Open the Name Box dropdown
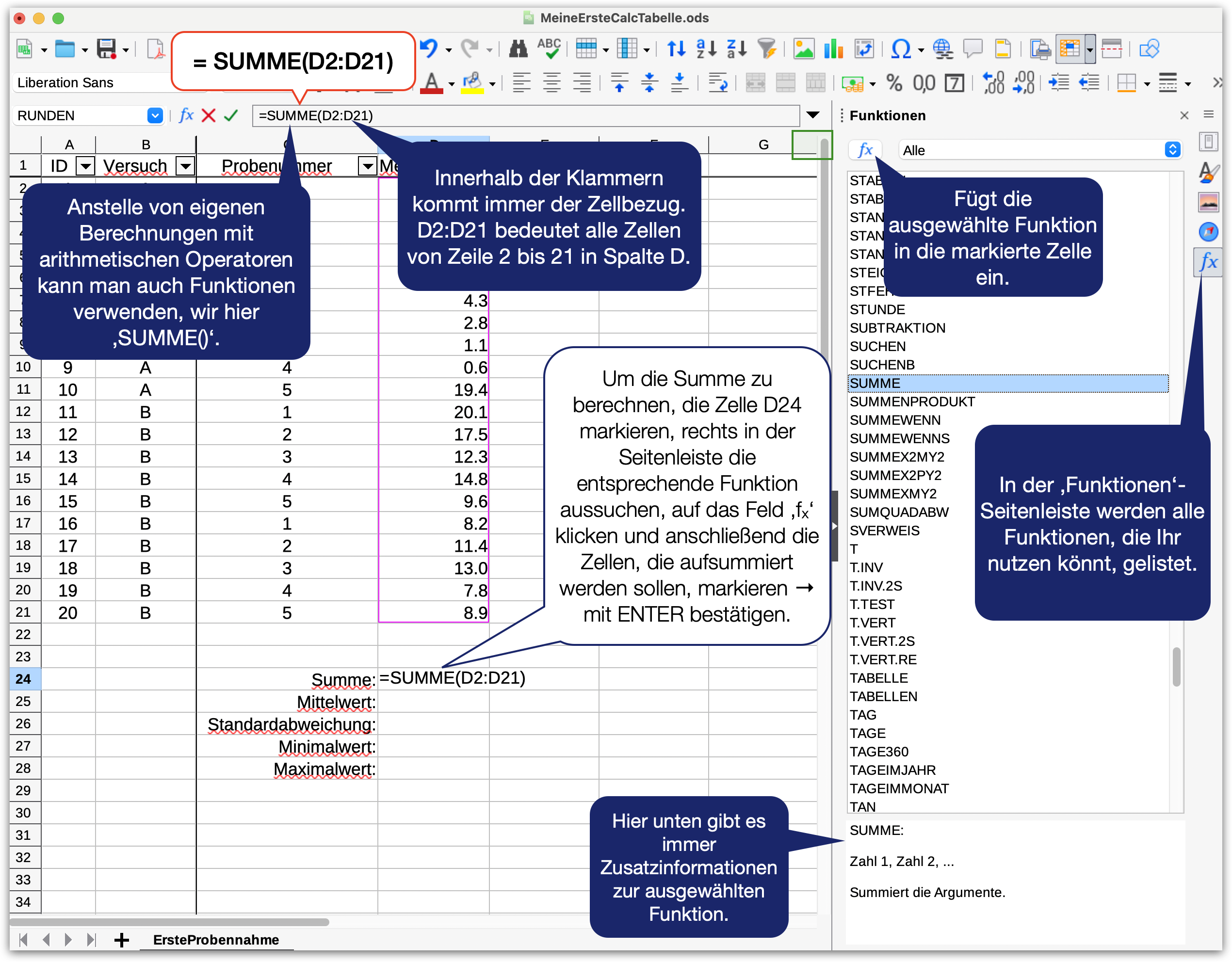The image size is (1232, 962). 155,115
